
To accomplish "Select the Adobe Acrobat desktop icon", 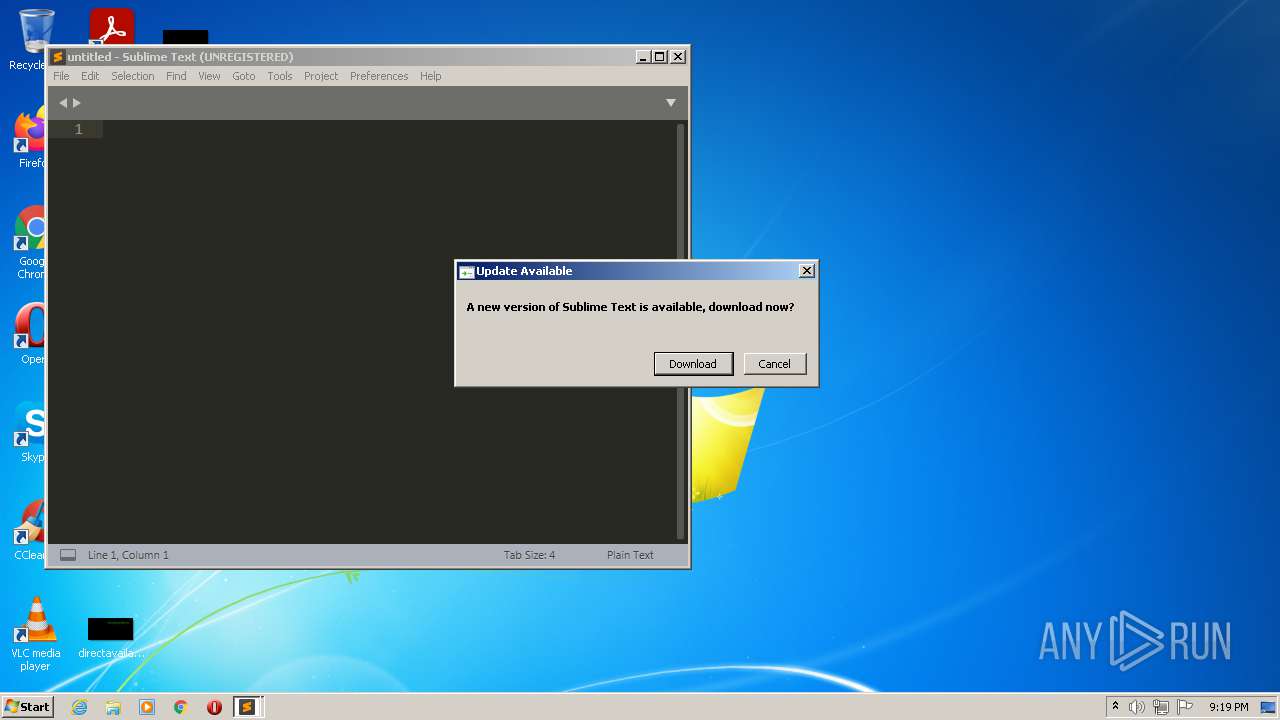I will [x=111, y=27].
